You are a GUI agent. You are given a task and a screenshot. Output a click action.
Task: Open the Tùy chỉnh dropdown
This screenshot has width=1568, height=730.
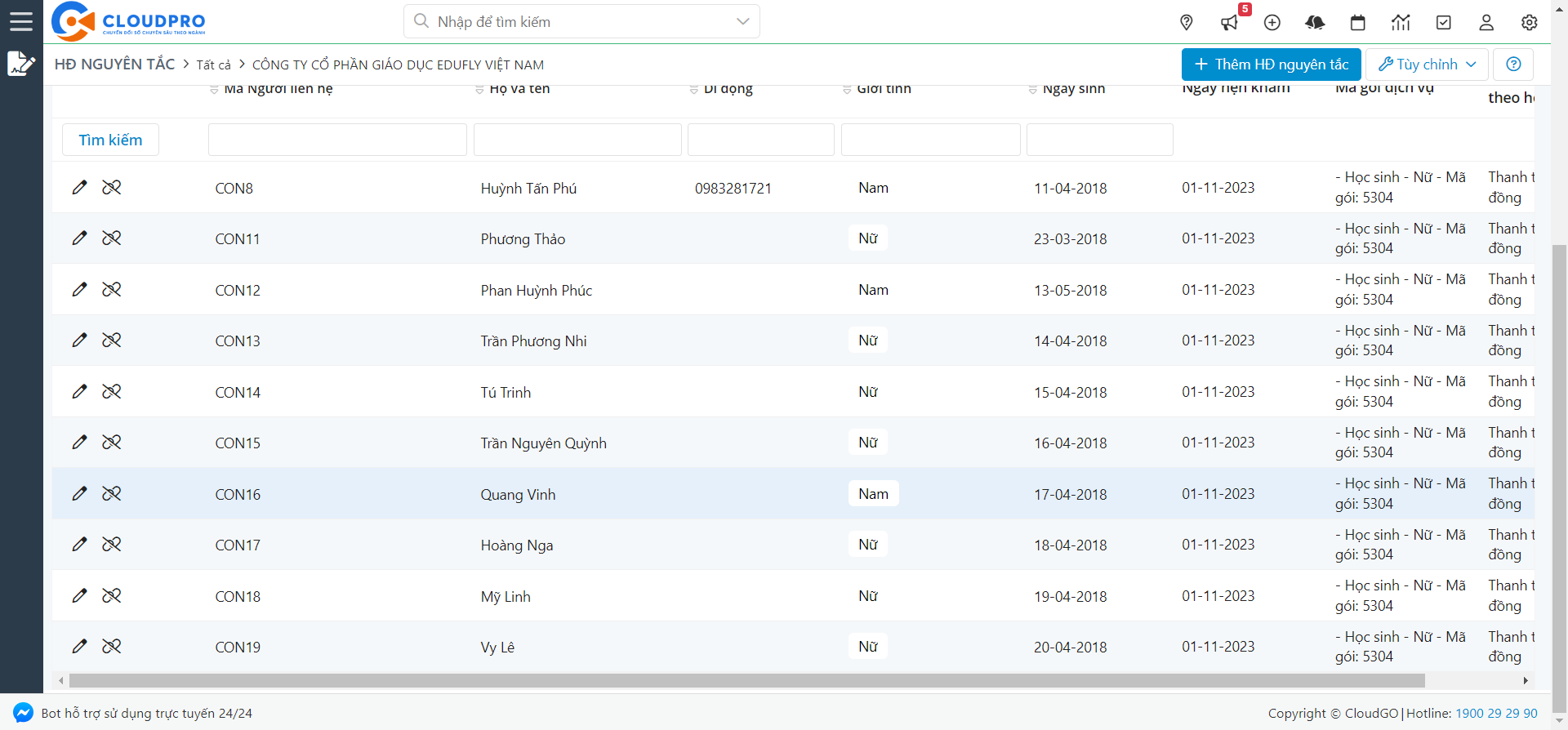click(x=1427, y=64)
